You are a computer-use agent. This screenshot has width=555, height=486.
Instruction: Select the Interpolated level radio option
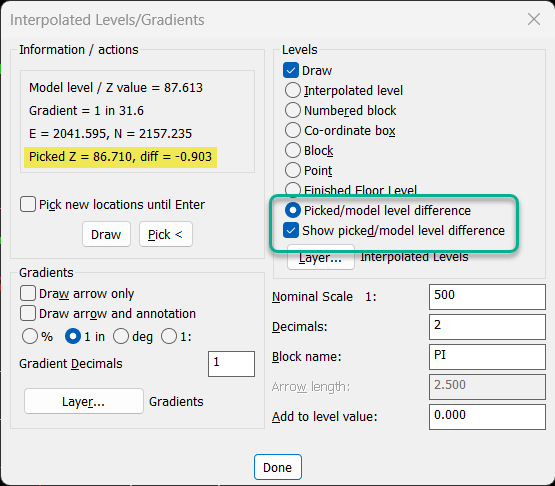point(293,90)
